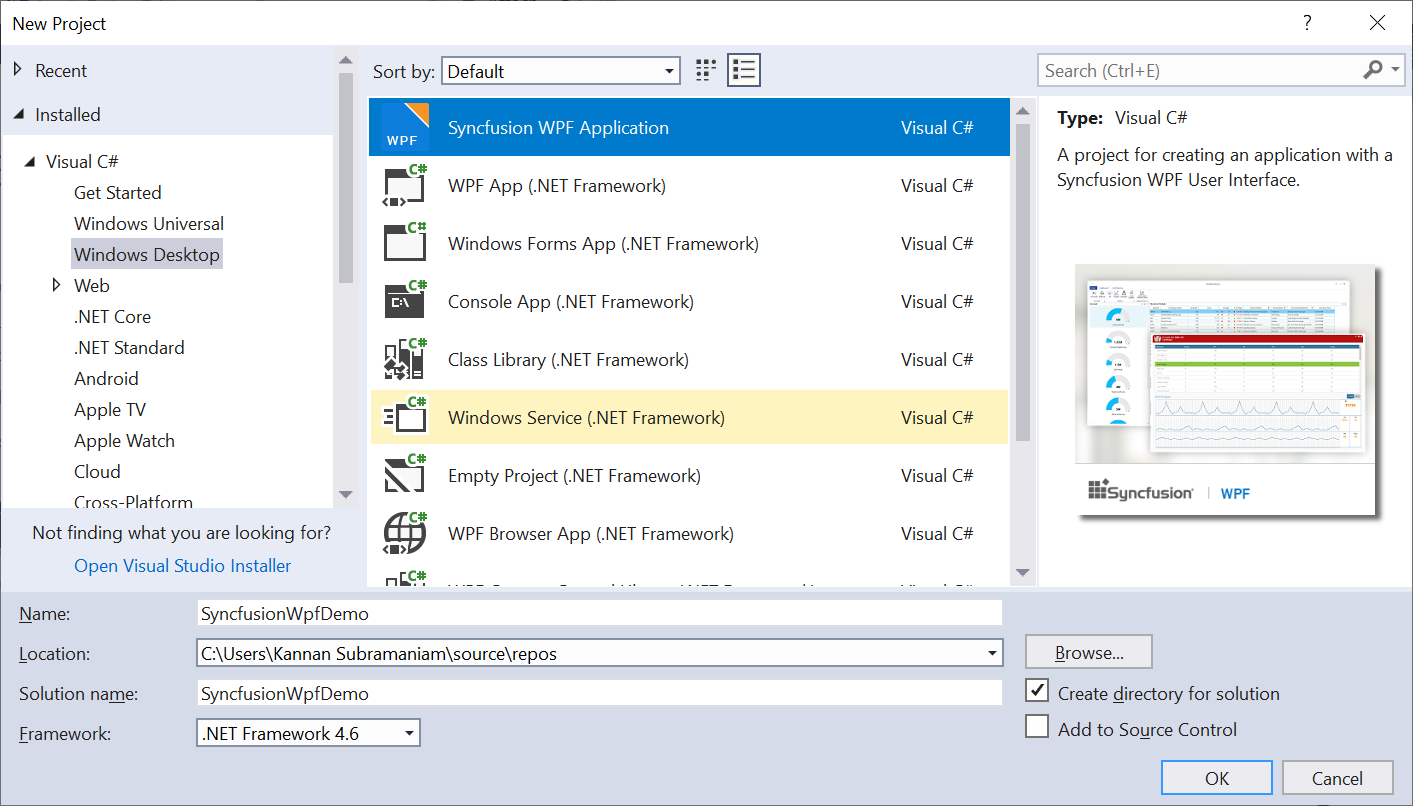The height and width of the screenshot is (806, 1413).
Task: Select Apple Watch category
Action: pos(124,440)
